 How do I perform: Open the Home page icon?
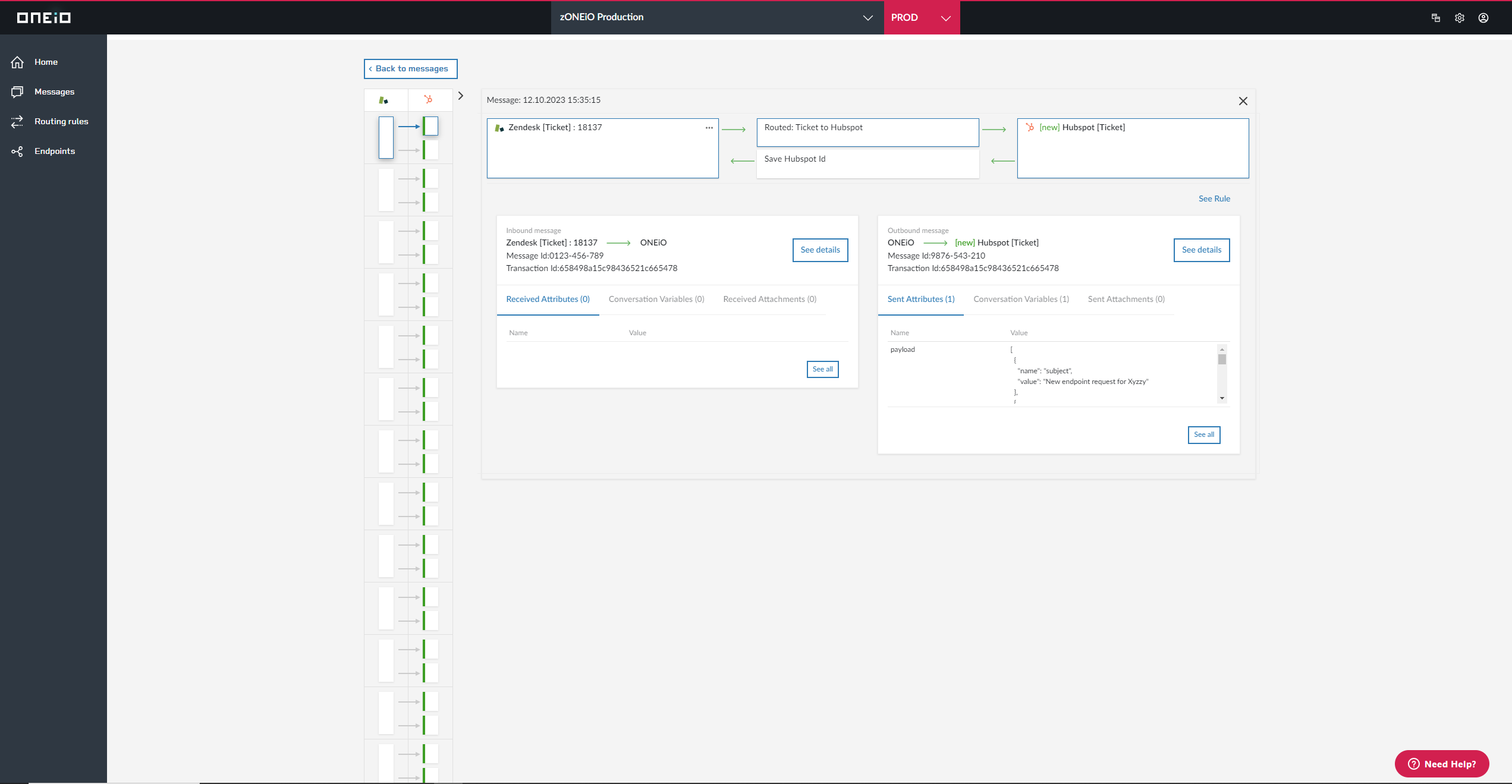click(x=17, y=62)
